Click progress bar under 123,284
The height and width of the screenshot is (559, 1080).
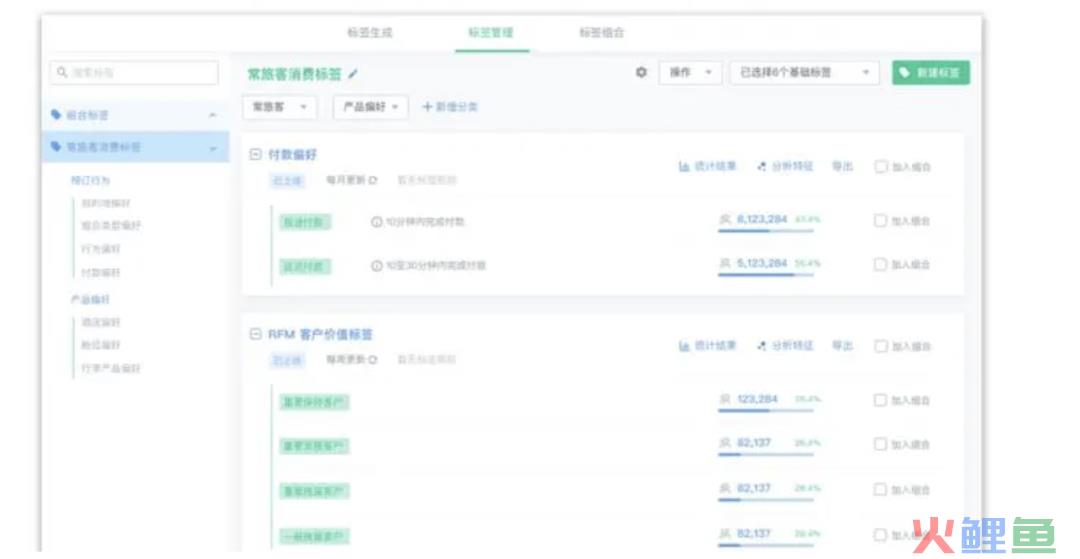tap(766, 410)
